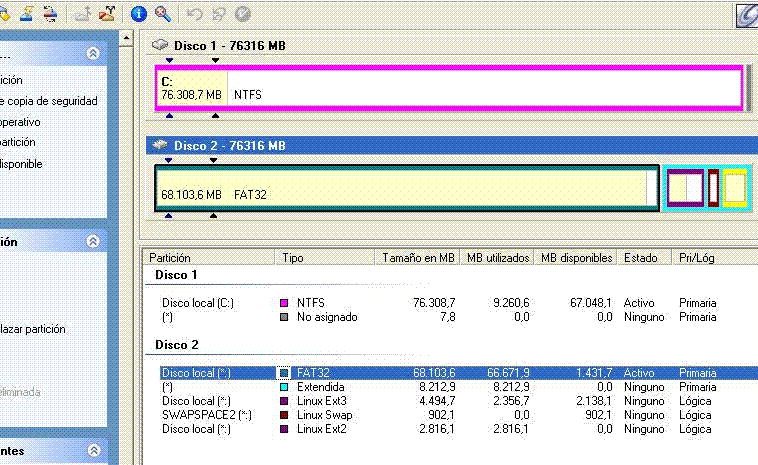Click the MB utilizados column header
This screenshot has width=758, height=465.
(x=497, y=258)
